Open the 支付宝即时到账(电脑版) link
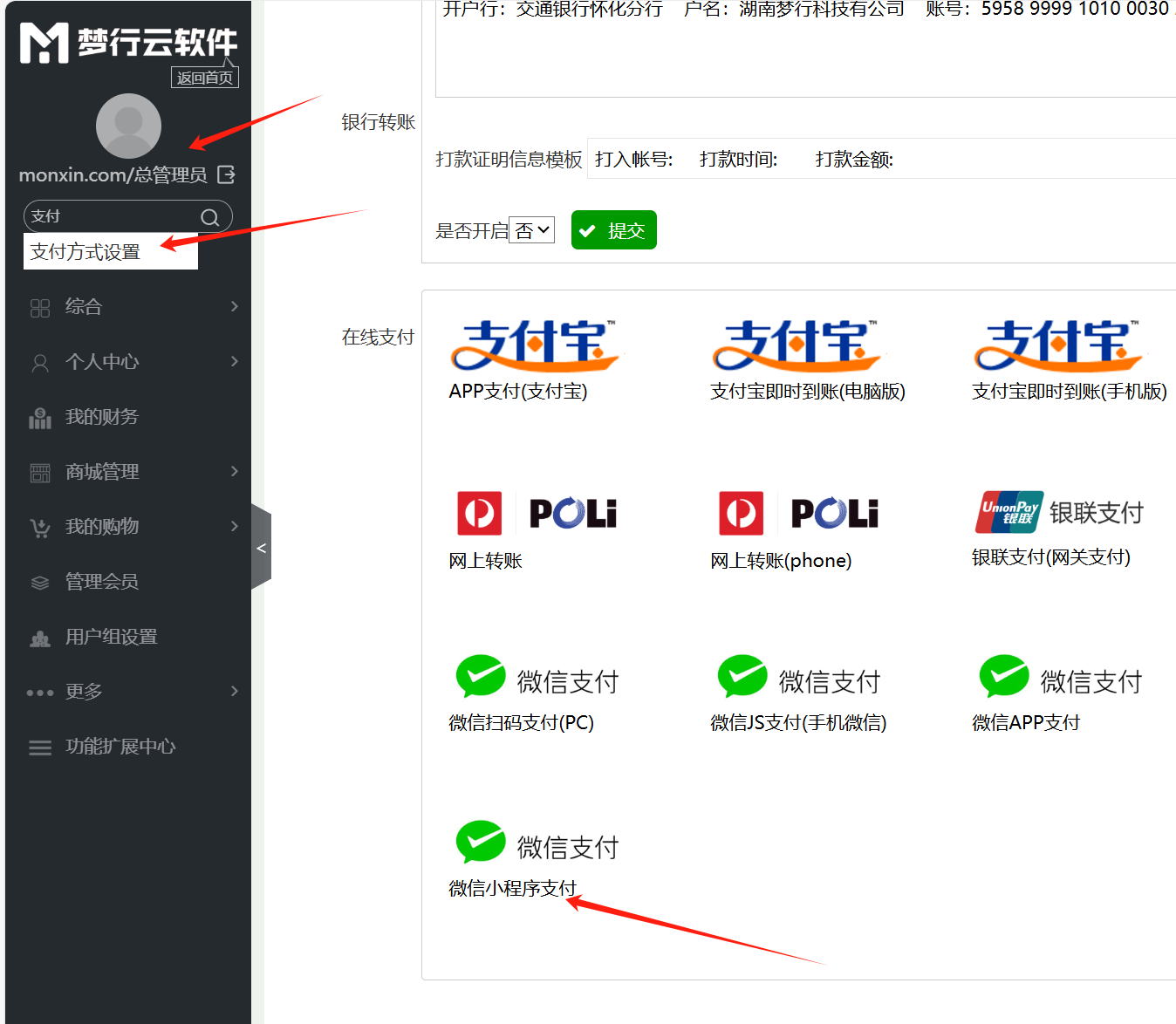 [x=808, y=392]
